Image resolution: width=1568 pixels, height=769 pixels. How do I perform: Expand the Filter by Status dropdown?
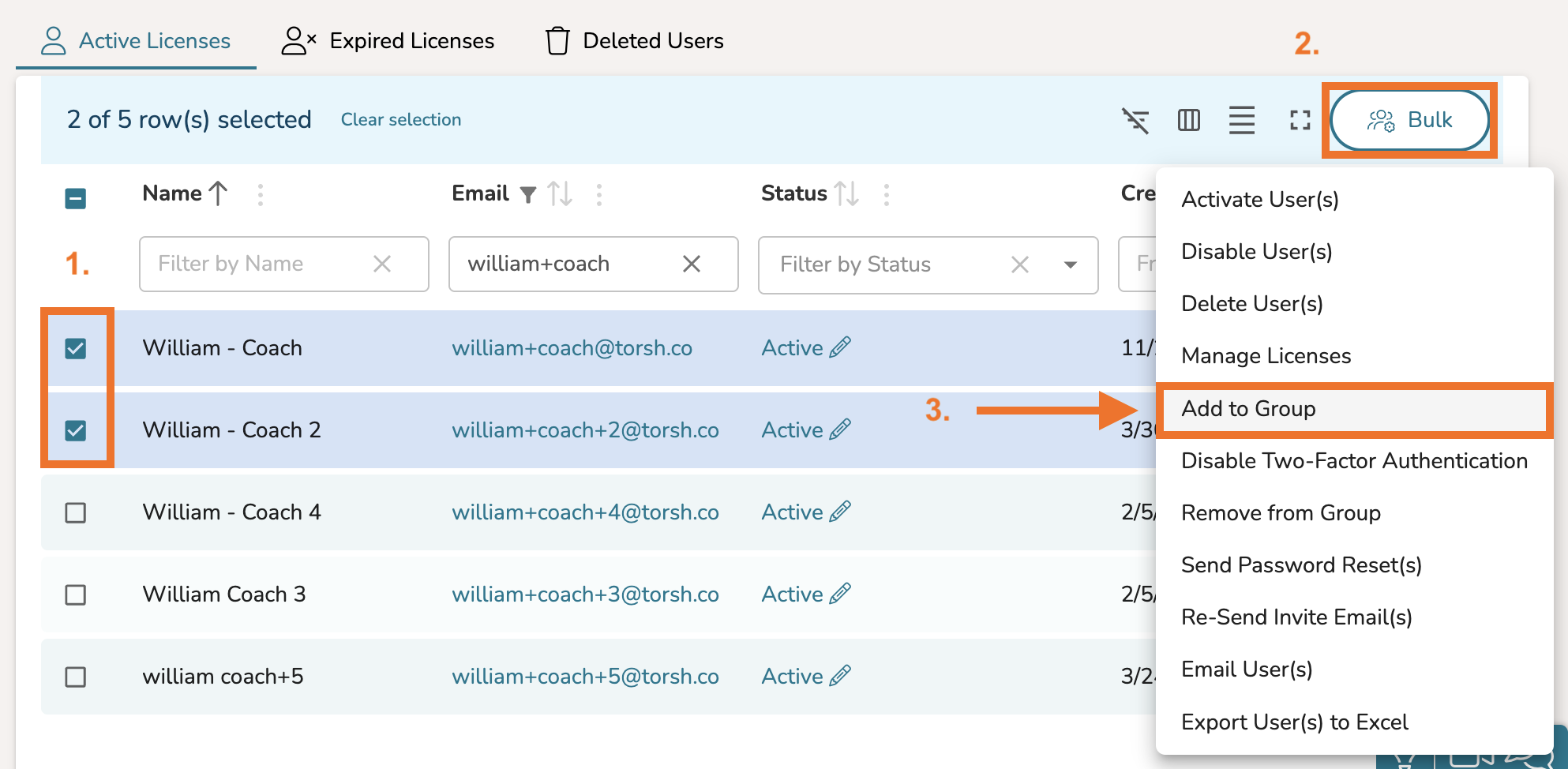click(1070, 264)
